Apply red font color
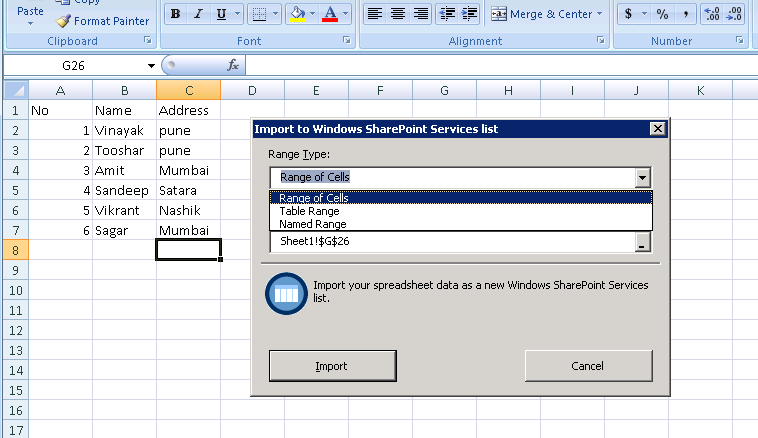Image resolution: width=758 pixels, height=438 pixels. coord(330,14)
